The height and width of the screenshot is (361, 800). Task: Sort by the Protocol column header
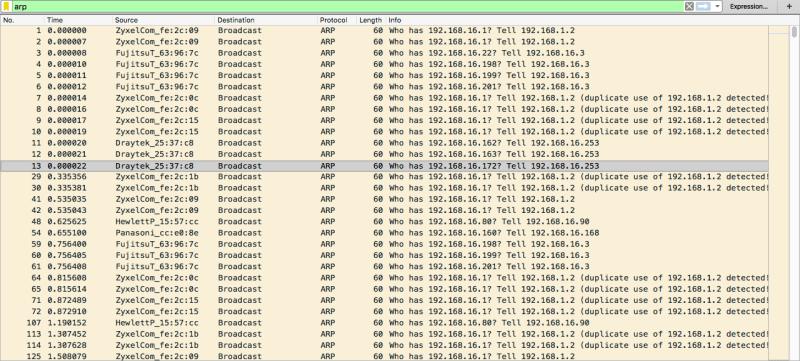[x=337, y=20]
